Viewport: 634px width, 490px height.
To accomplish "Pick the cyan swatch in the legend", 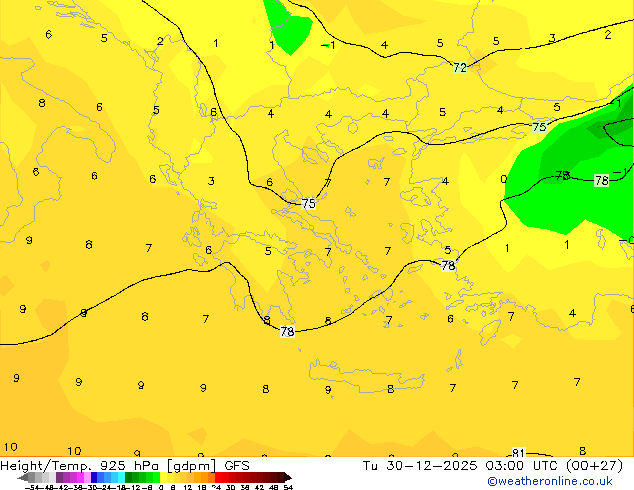I will pyautogui.click(x=121, y=477).
